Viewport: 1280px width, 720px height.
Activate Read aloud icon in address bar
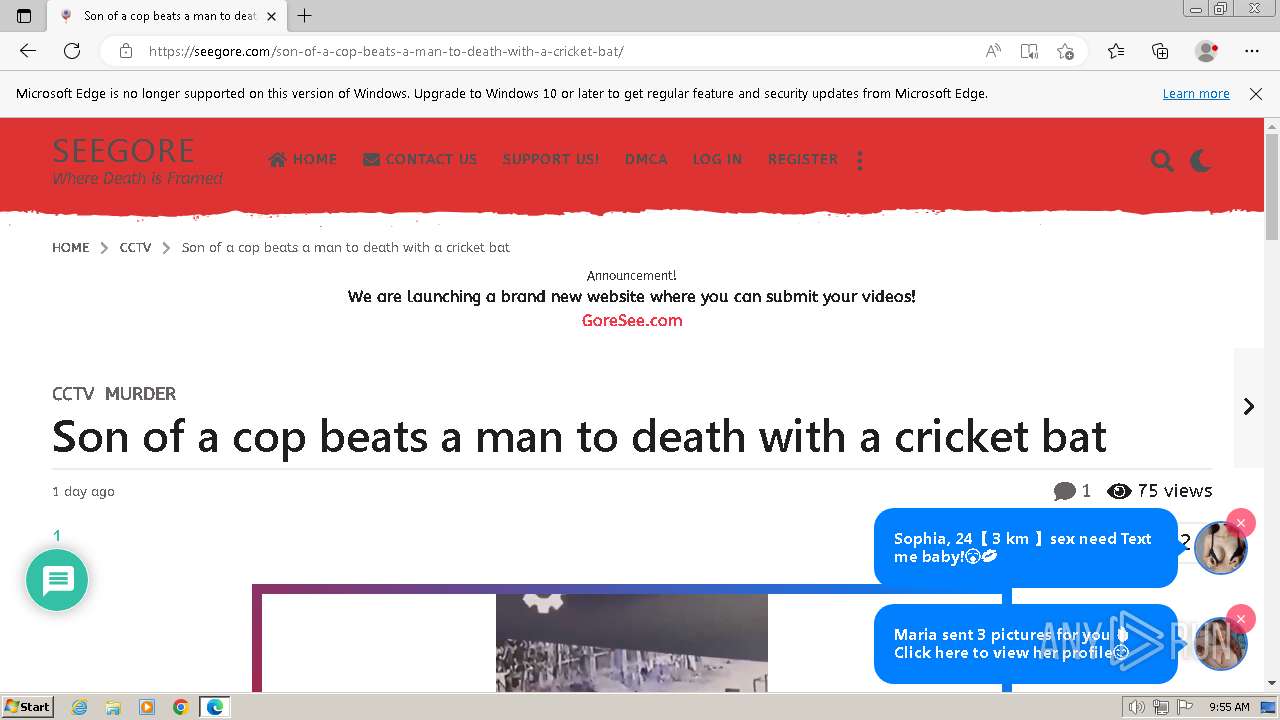coord(993,51)
